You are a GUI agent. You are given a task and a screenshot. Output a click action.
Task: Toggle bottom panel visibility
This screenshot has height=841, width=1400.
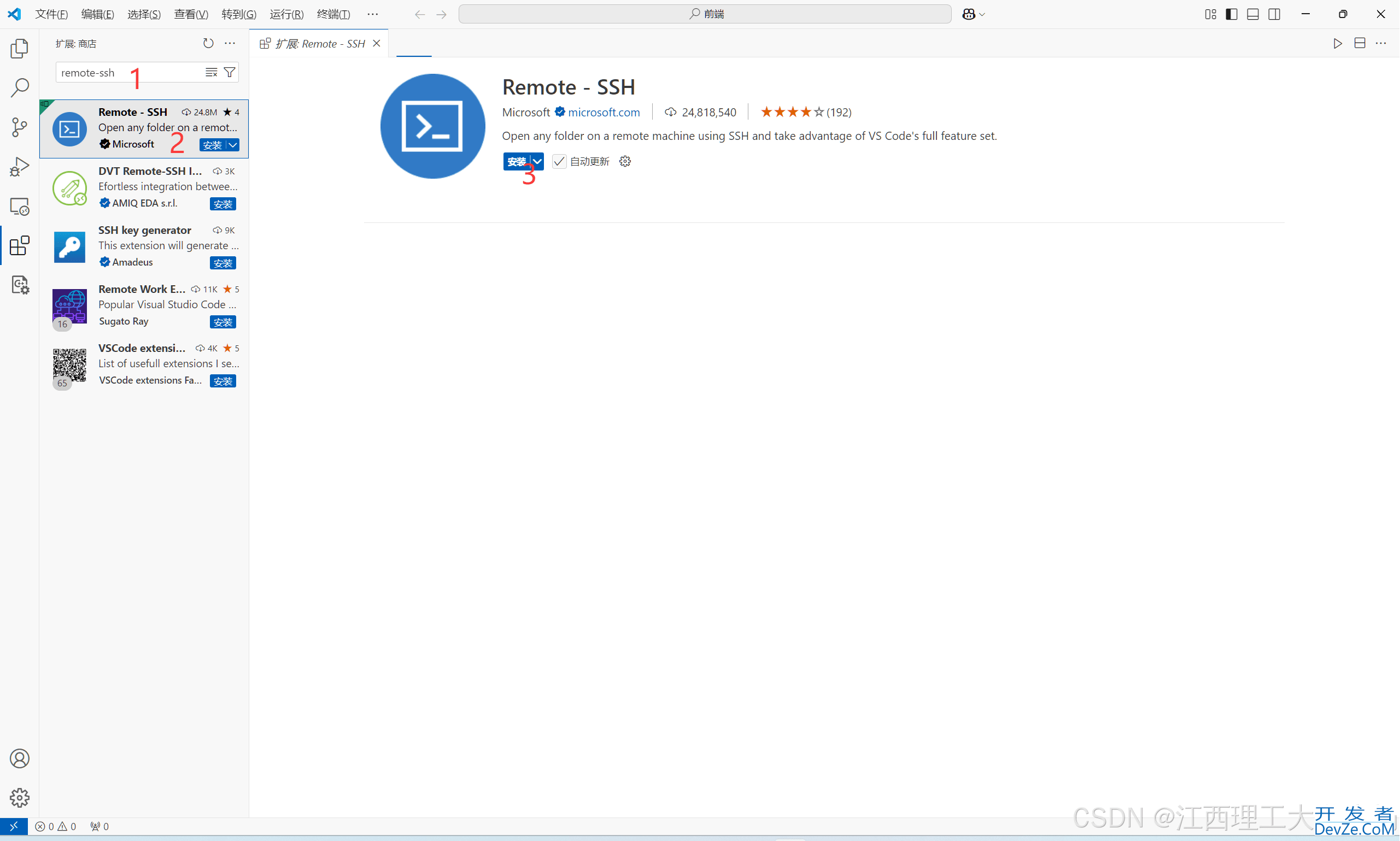point(1253,14)
